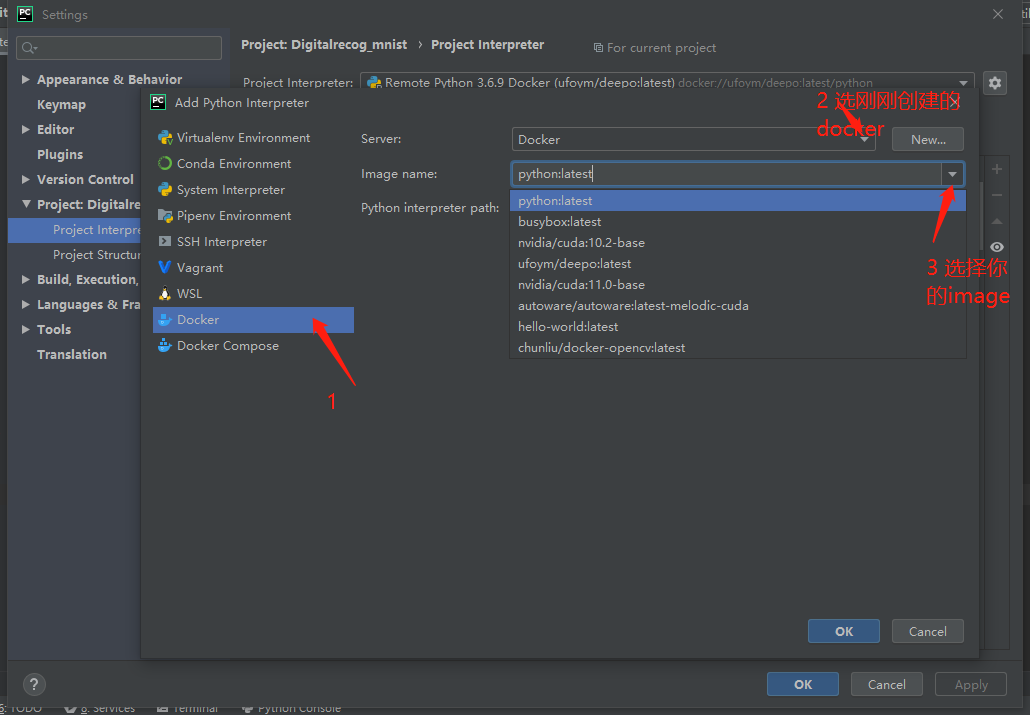Close the Add Python Interpreter dialog
This screenshot has width=1030, height=715.
pyautogui.click(x=954, y=103)
